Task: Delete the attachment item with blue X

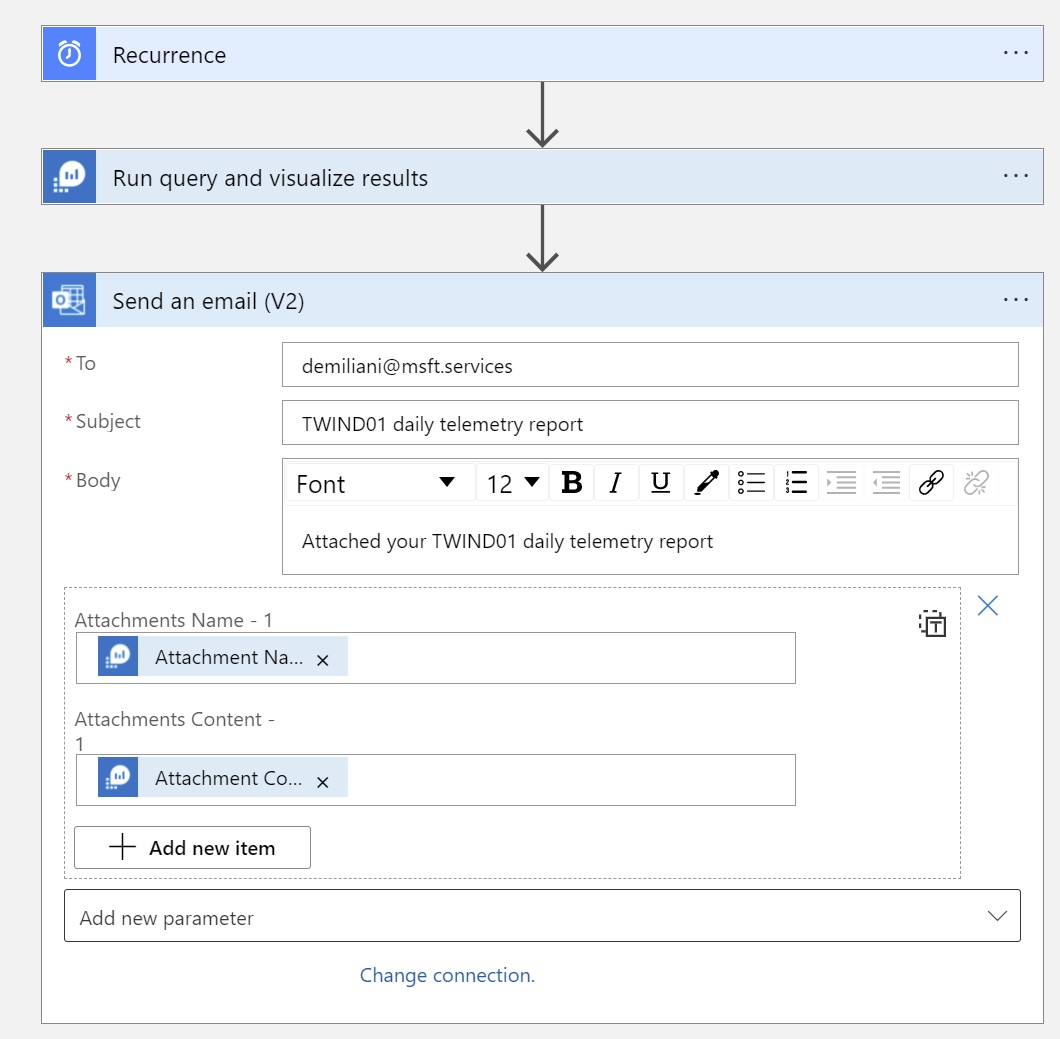Action: pyautogui.click(x=987, y=606)
